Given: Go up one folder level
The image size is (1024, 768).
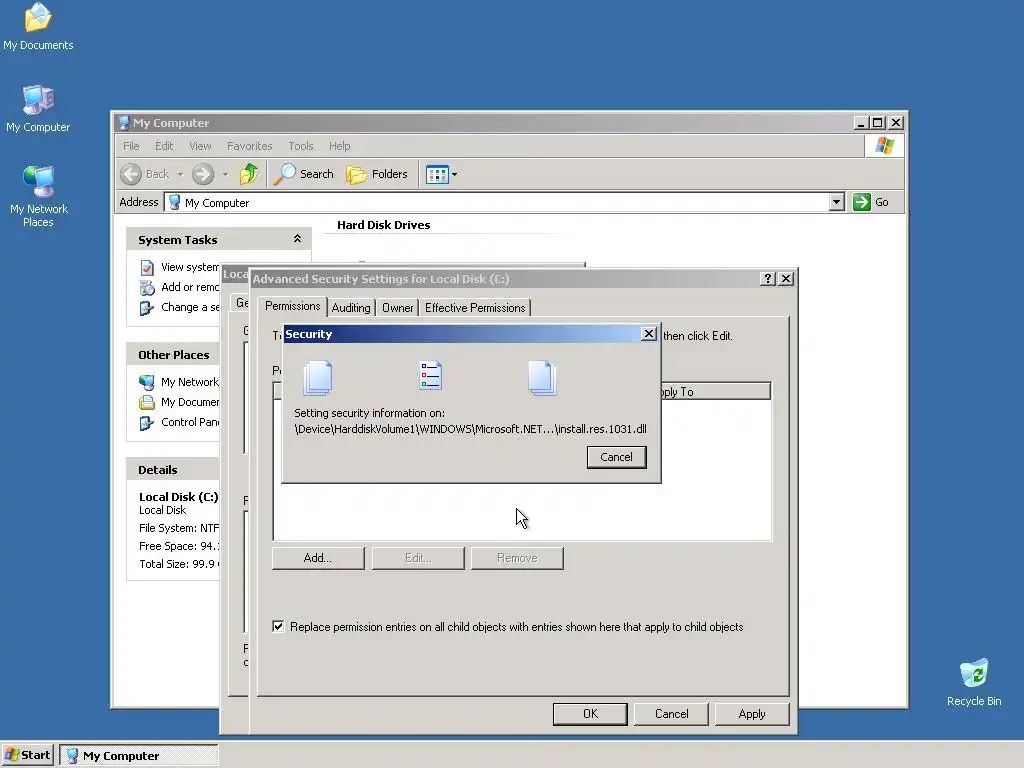Looking at the screenshot, I should [249, 174].
